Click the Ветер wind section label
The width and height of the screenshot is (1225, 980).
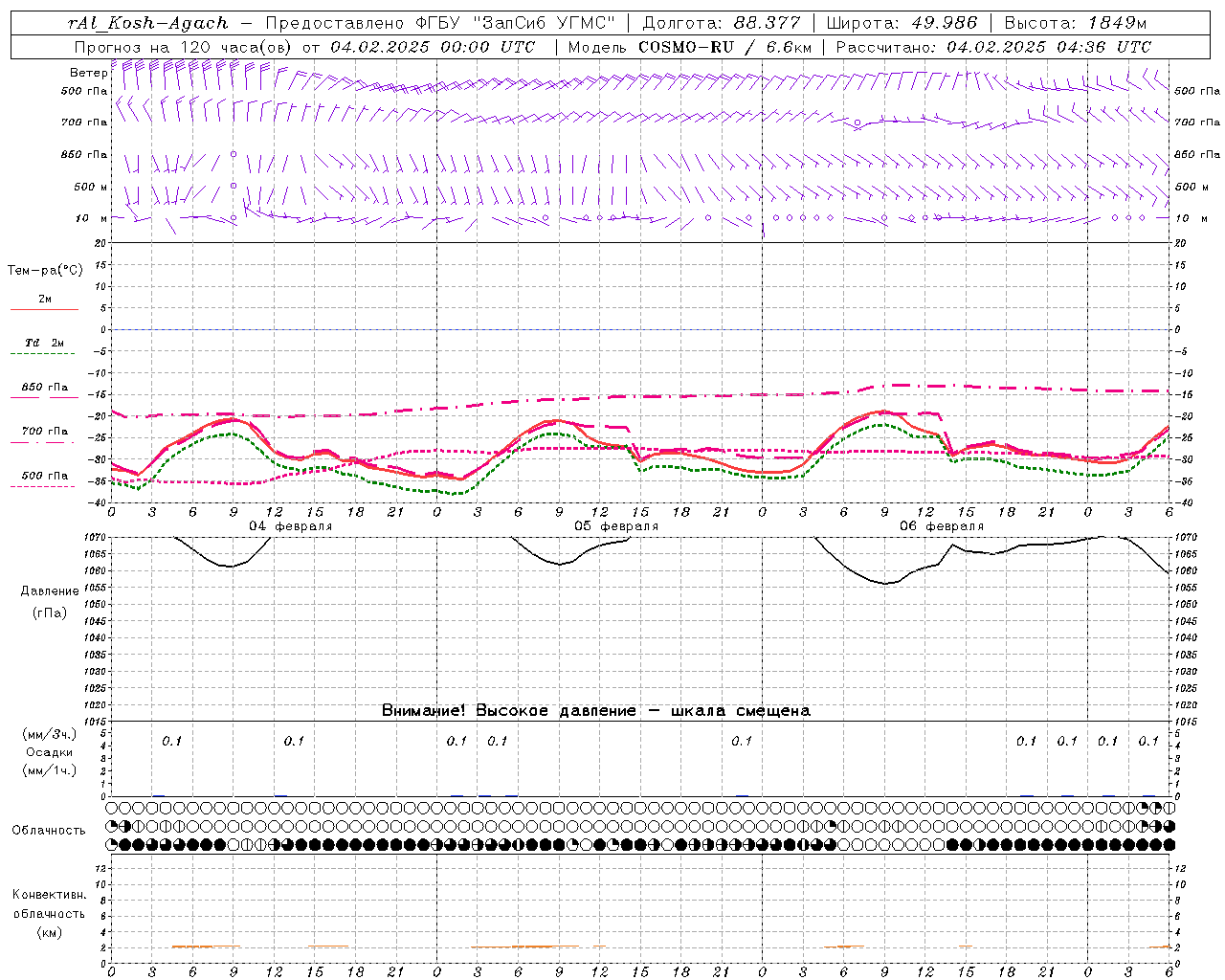[88, 73]
